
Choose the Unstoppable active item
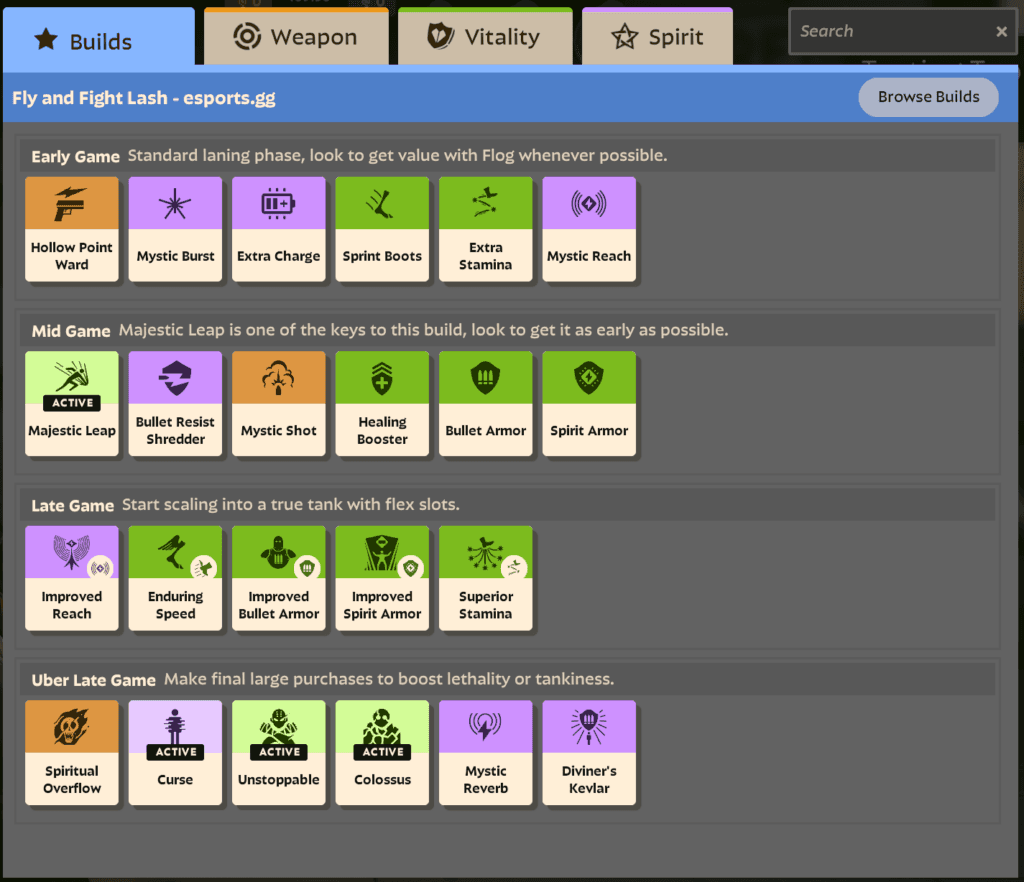[279, 752]
